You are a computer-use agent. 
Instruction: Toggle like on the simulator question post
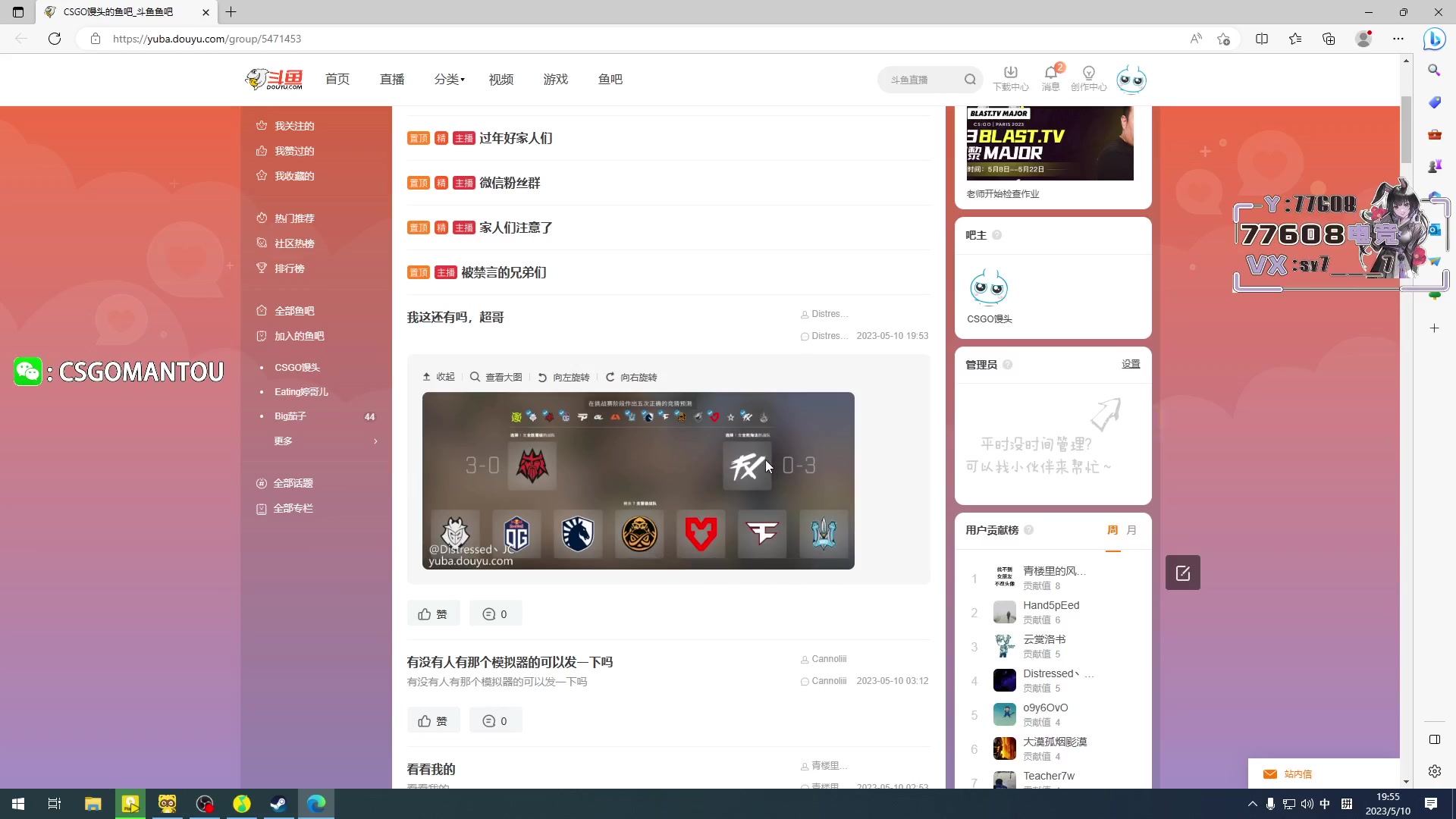tap(433, 720)
